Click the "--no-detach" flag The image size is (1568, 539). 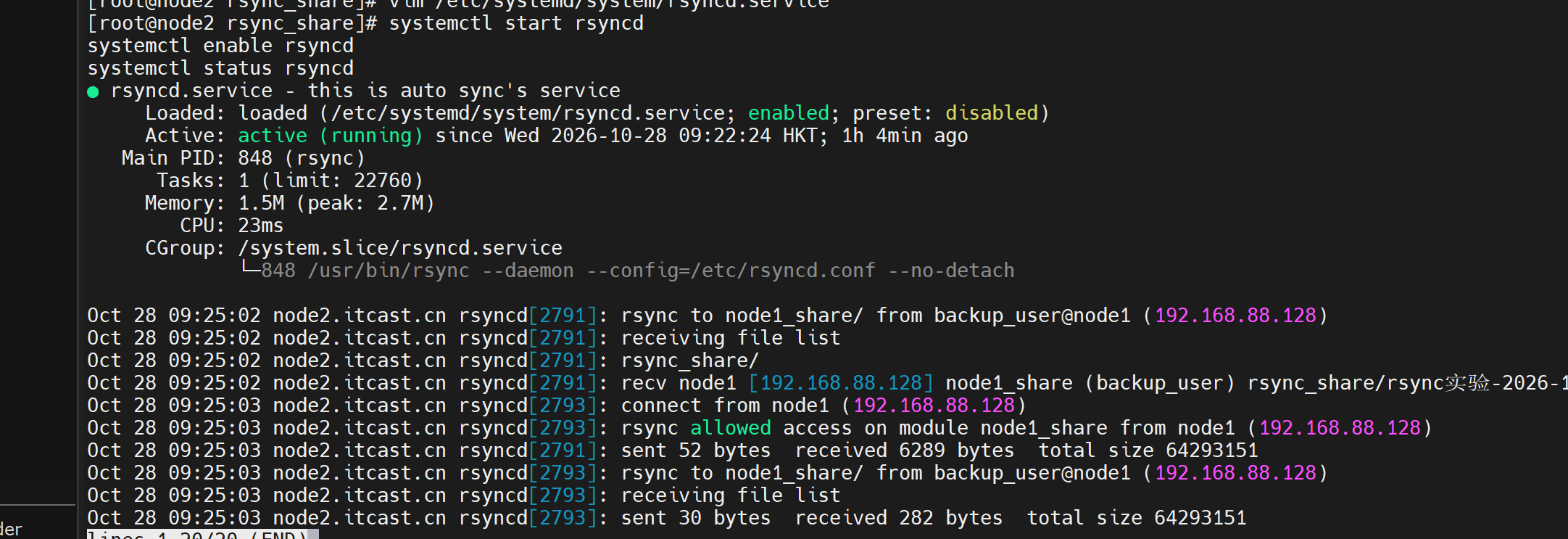tap(951, 271)
